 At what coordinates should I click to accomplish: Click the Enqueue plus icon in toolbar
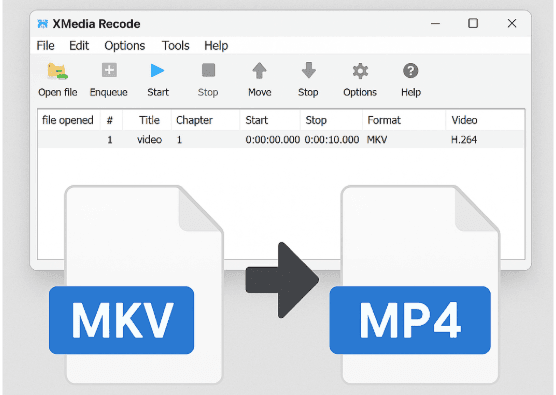[x=109, y=70]
